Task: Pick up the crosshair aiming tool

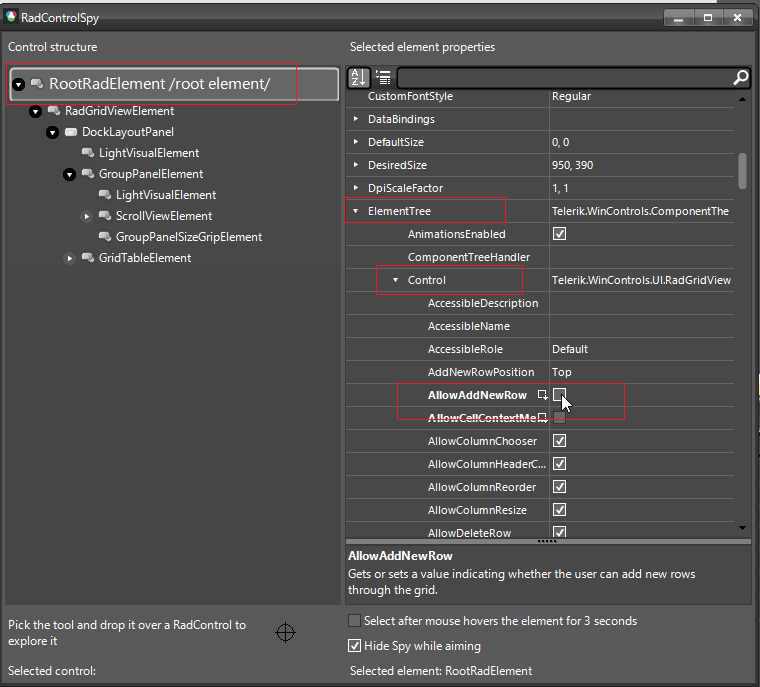Action: click(285, 632)
